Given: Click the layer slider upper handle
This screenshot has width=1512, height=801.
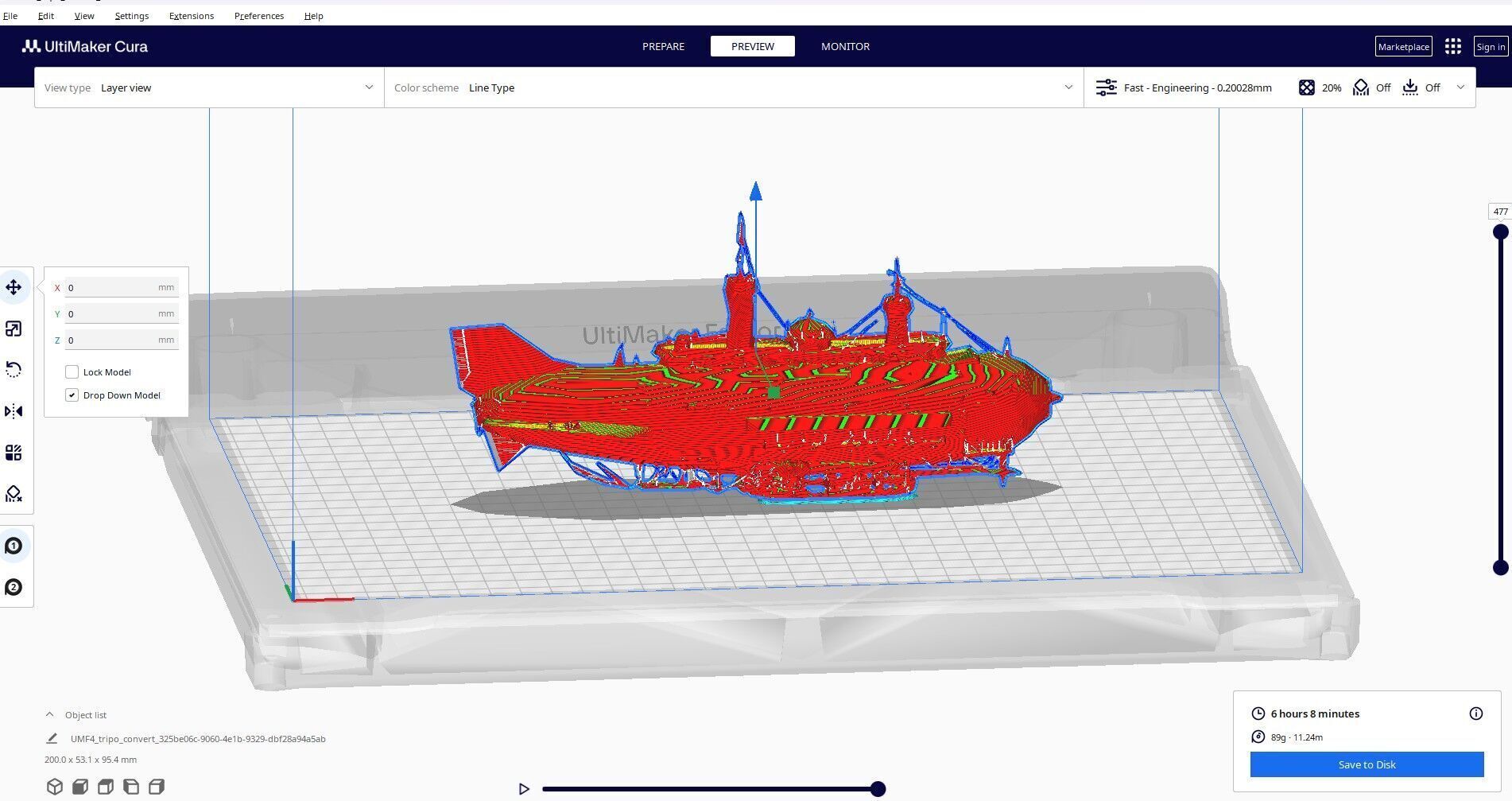Looking at the screenshot, I should tap(1501, 231).
